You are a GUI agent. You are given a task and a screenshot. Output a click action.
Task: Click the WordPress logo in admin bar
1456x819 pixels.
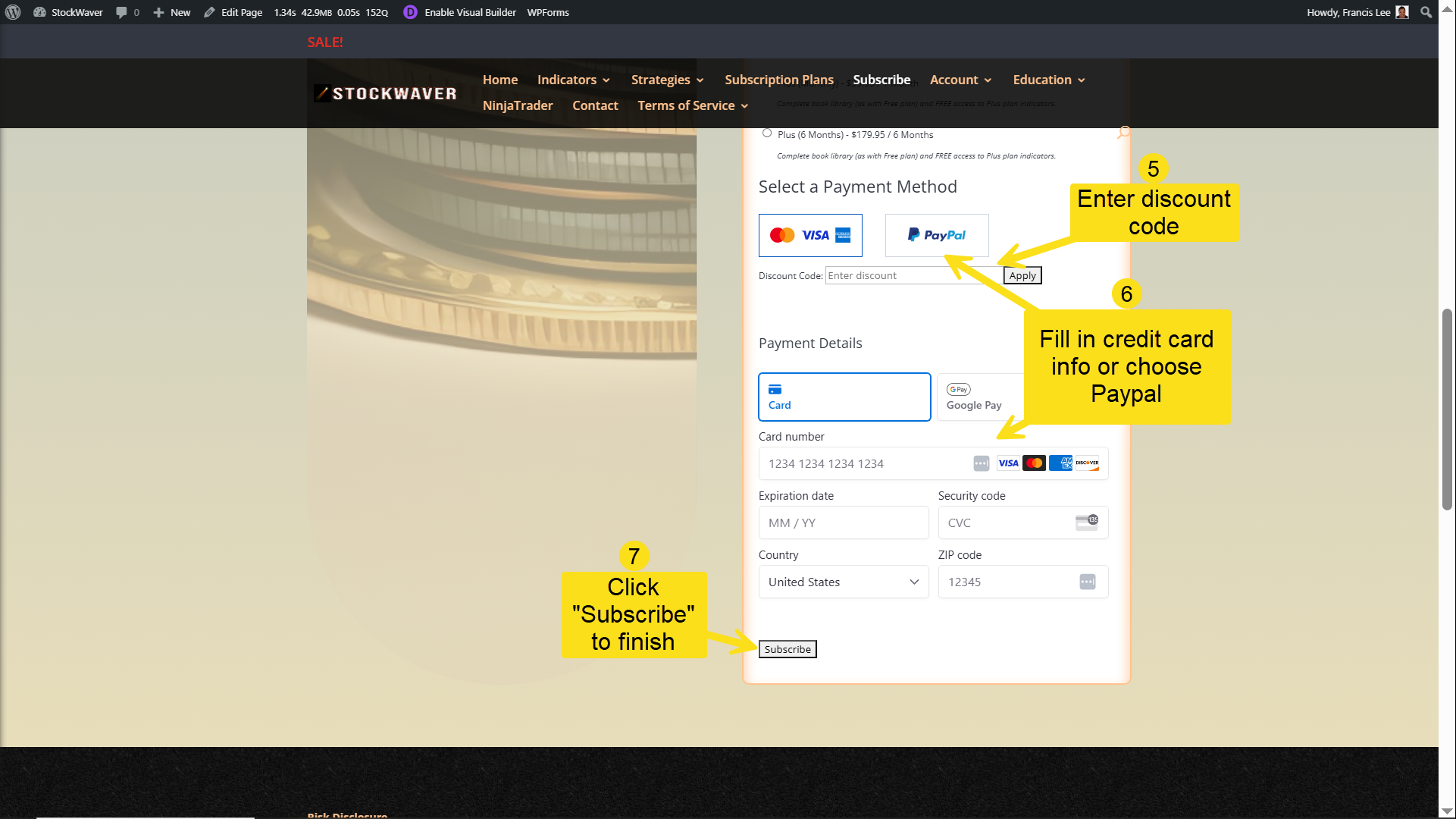(13, 12)
